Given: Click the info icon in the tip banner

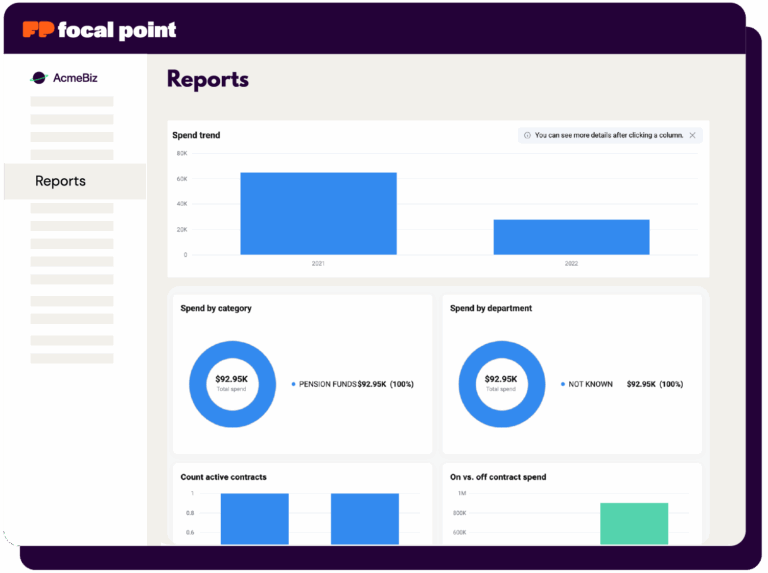Looking at the screenshot, I should (x=527, y=135).
